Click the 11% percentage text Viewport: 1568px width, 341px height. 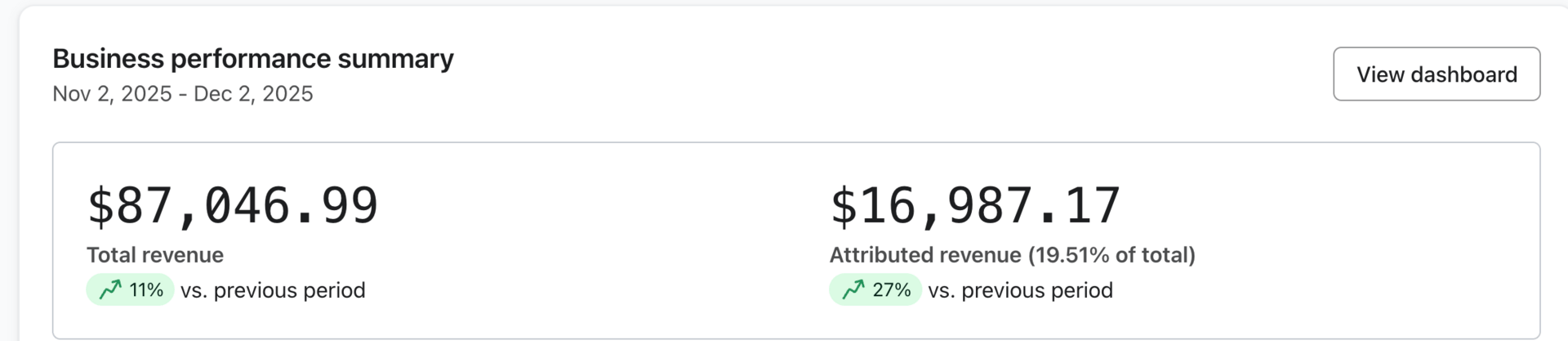click(x=146, y=290)
